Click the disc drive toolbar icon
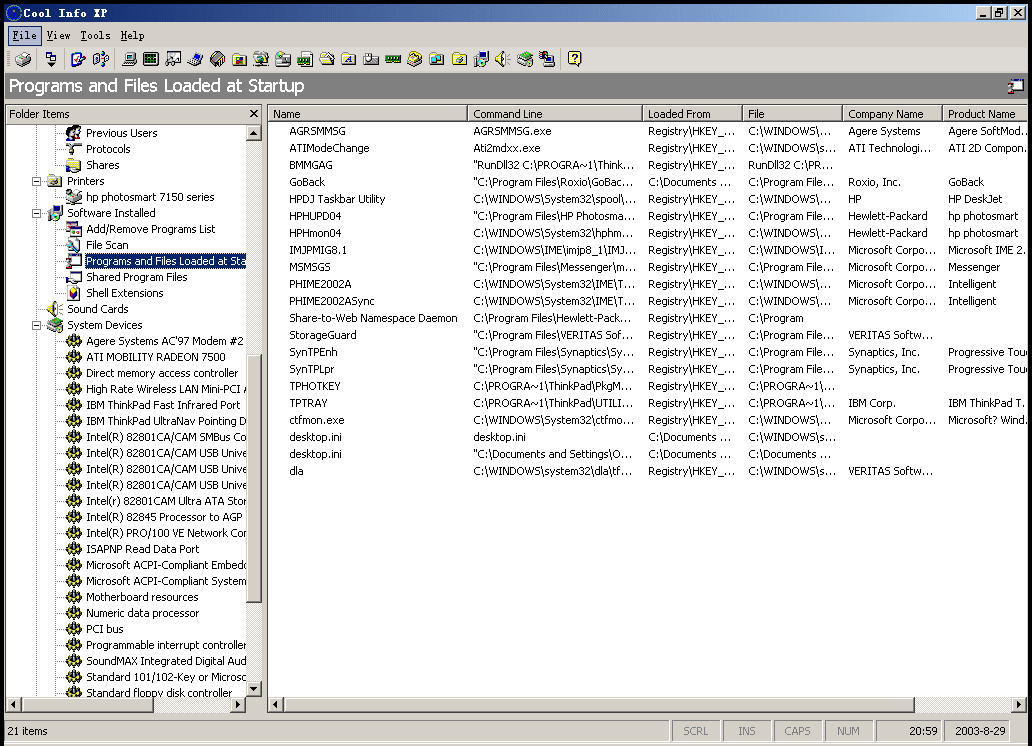This screenshot has height=746, width=1032. pyautogui.click(x=283, y=59)
